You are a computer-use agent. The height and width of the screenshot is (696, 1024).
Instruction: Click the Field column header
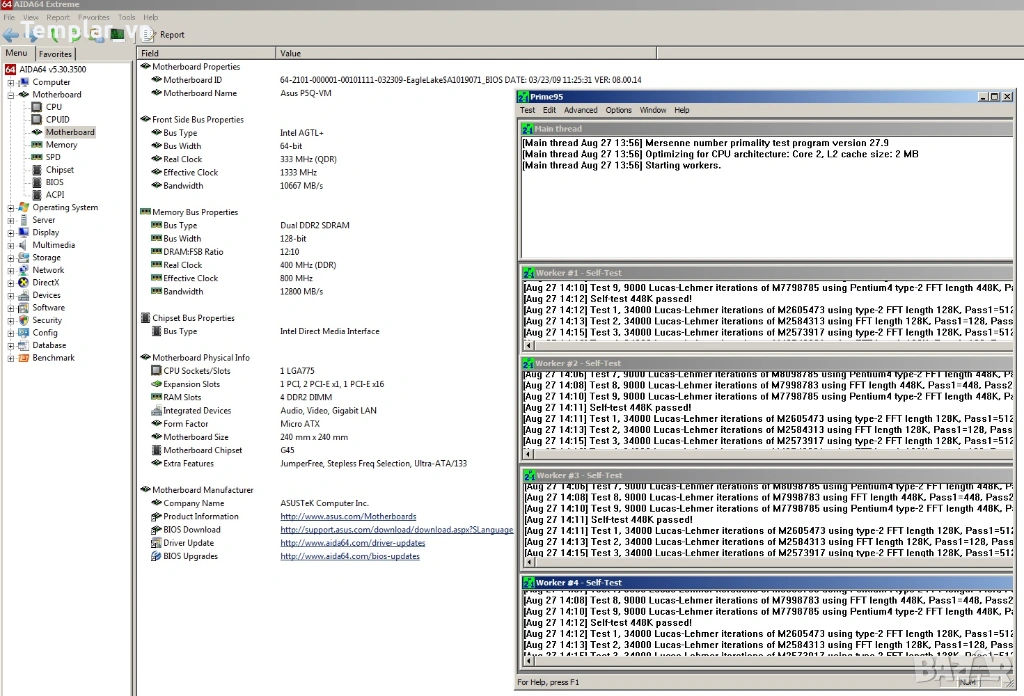coord(150,53)
